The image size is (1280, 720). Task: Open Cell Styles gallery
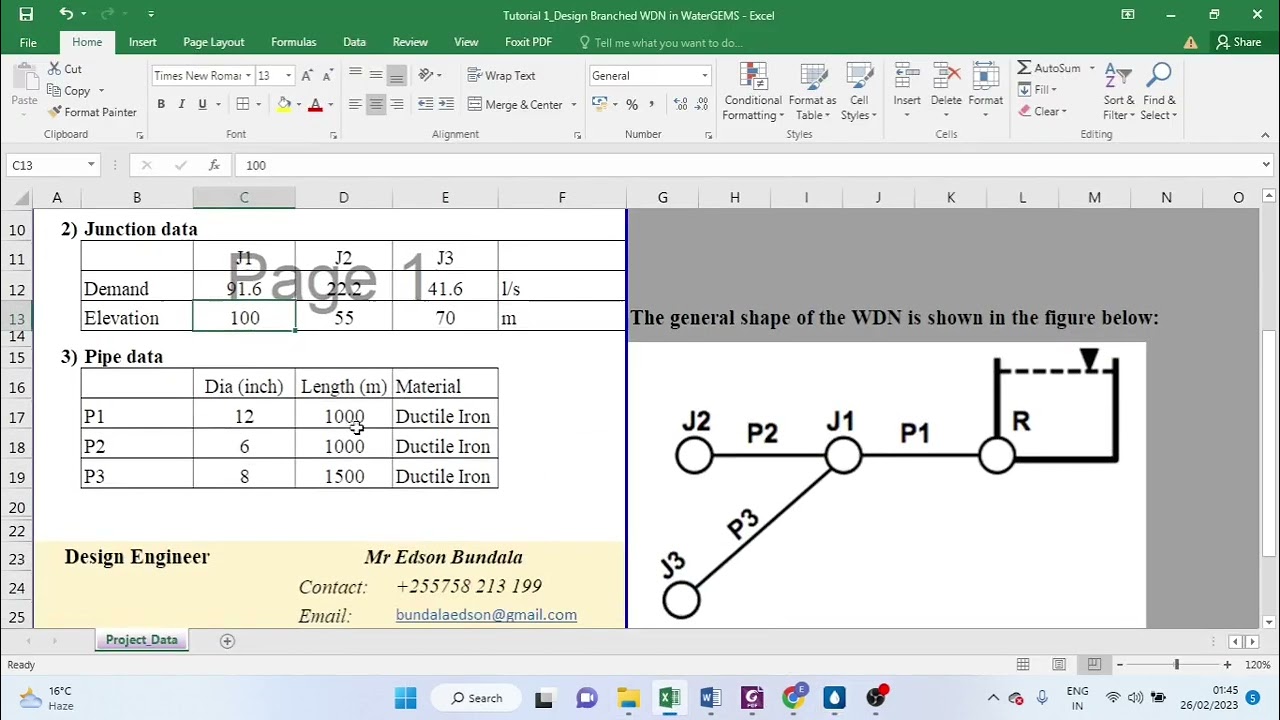pos(859,92)
